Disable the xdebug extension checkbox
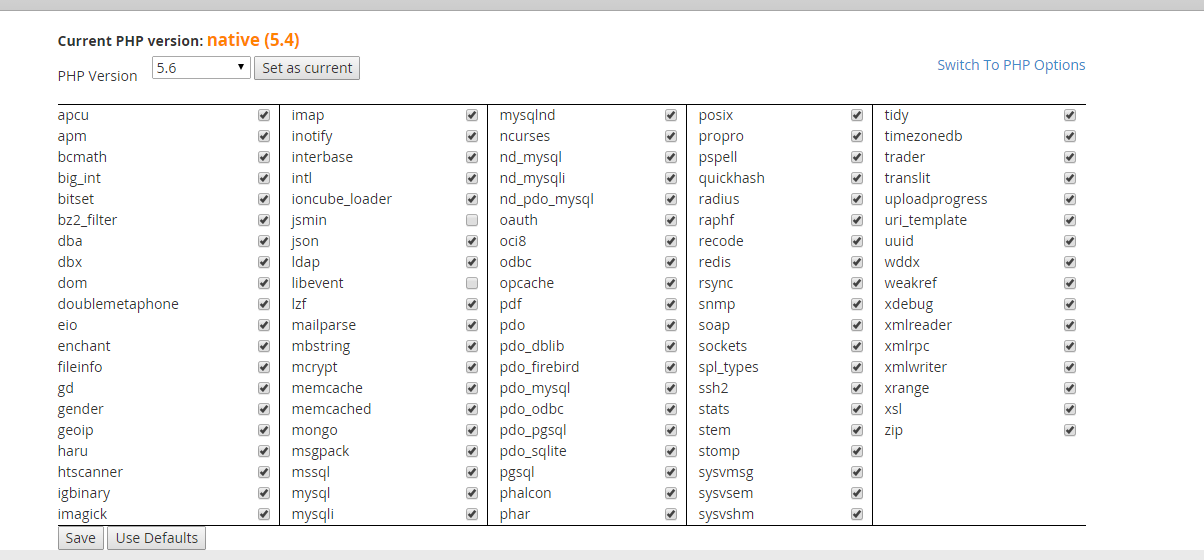1204x560 pixels. 1070,304
